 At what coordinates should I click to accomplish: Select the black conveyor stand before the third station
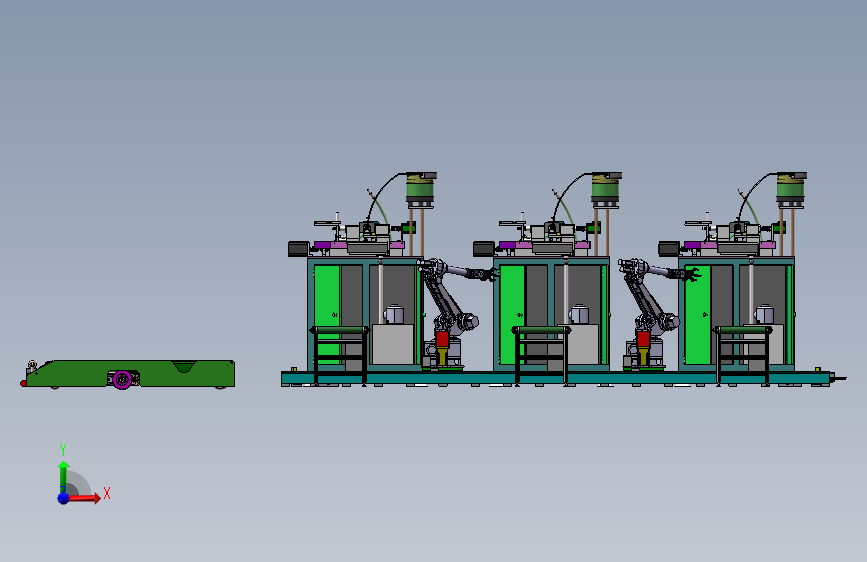[743, 354]
